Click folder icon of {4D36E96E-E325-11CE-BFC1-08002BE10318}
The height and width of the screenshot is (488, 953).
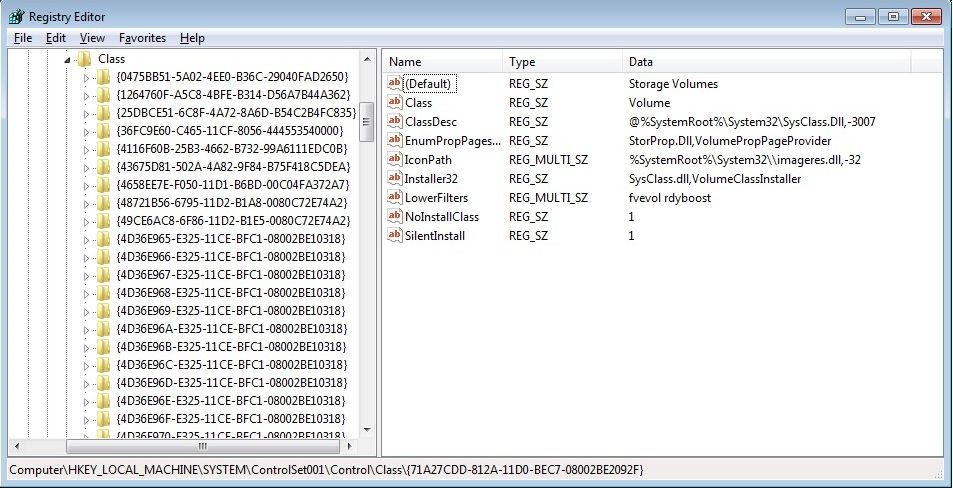coord(103,401)
